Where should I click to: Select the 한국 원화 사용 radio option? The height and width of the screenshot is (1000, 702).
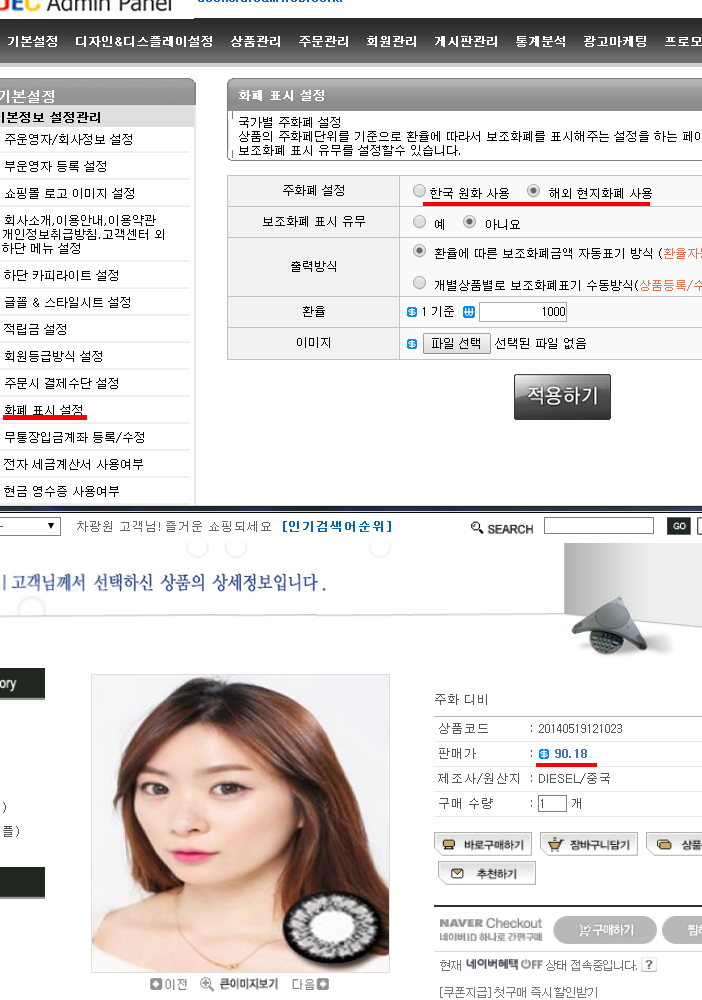(x=419, y=190)
